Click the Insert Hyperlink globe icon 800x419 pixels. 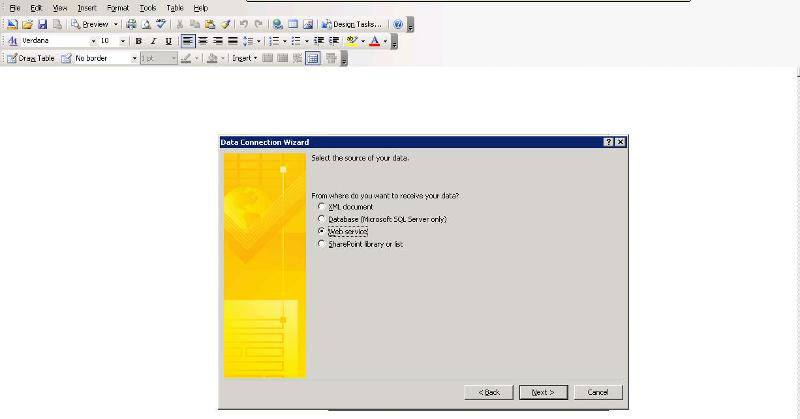278,24
